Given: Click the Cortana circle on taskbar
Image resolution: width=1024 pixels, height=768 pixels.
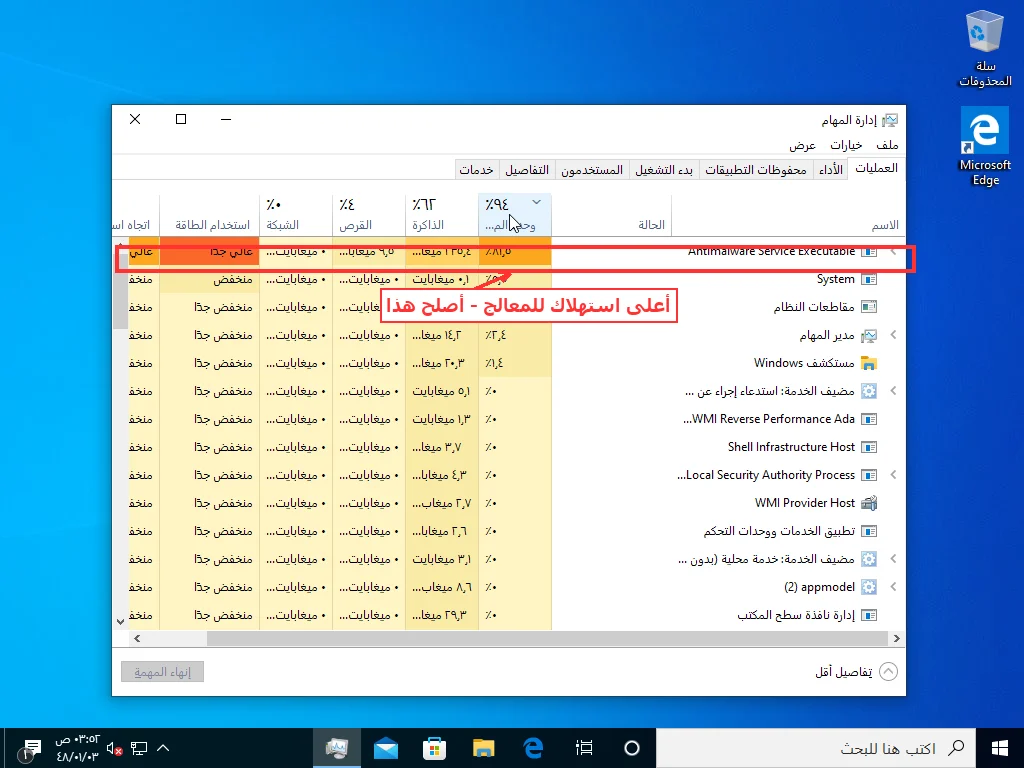Looking at the screenshot, I should 632,748.
